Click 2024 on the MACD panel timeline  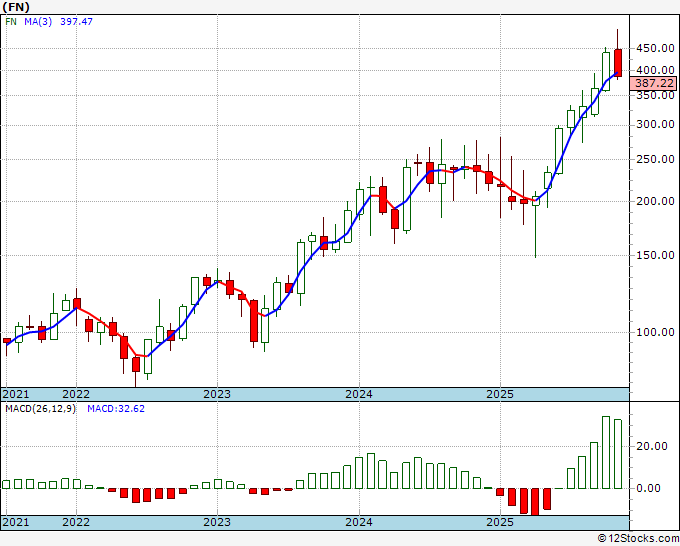pos(359,522)
